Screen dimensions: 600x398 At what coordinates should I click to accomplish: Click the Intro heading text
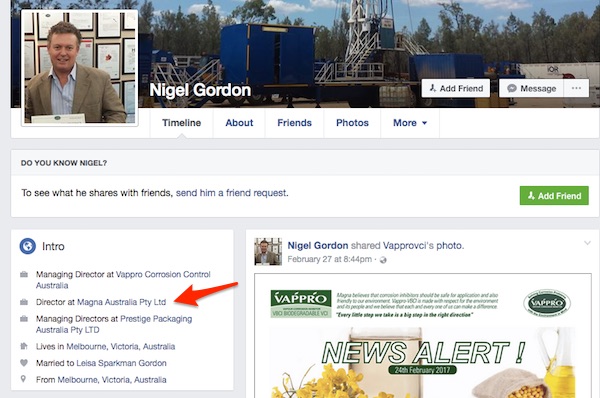pyautogui.click(x=53, y=246)
